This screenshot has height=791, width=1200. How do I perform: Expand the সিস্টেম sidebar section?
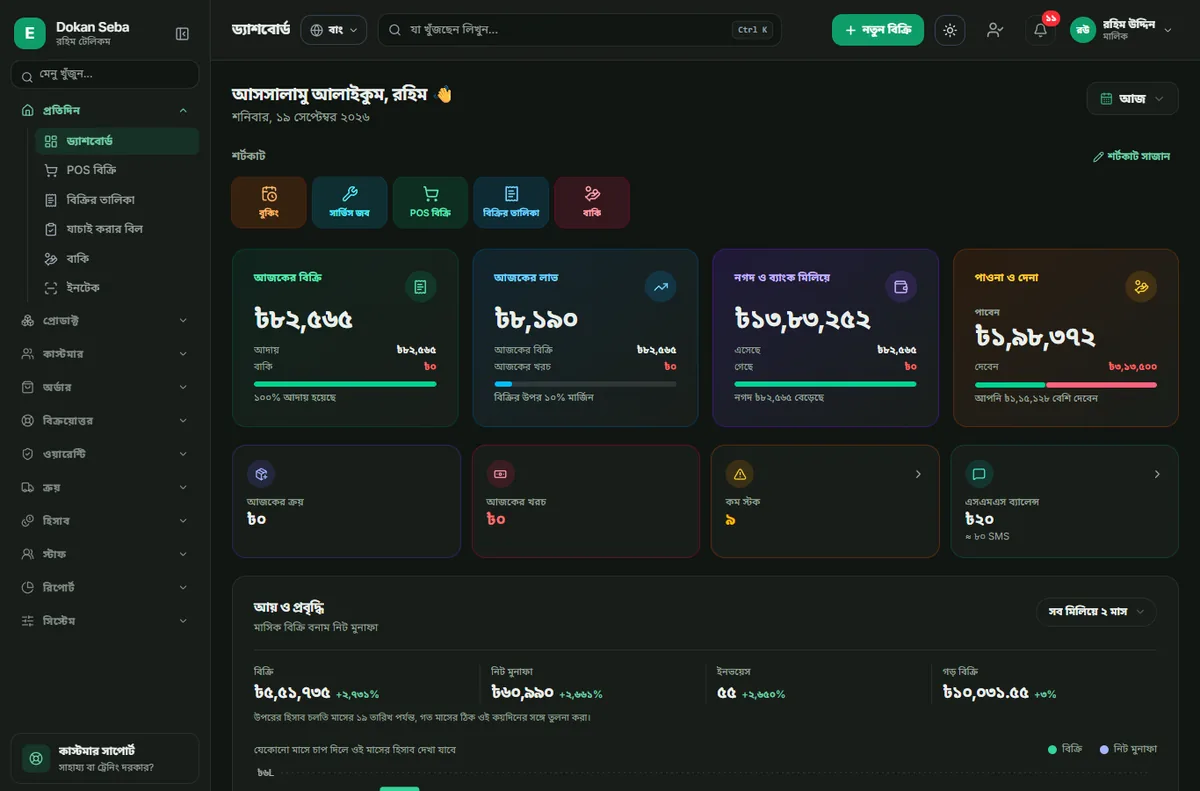[x=105, y=621]
